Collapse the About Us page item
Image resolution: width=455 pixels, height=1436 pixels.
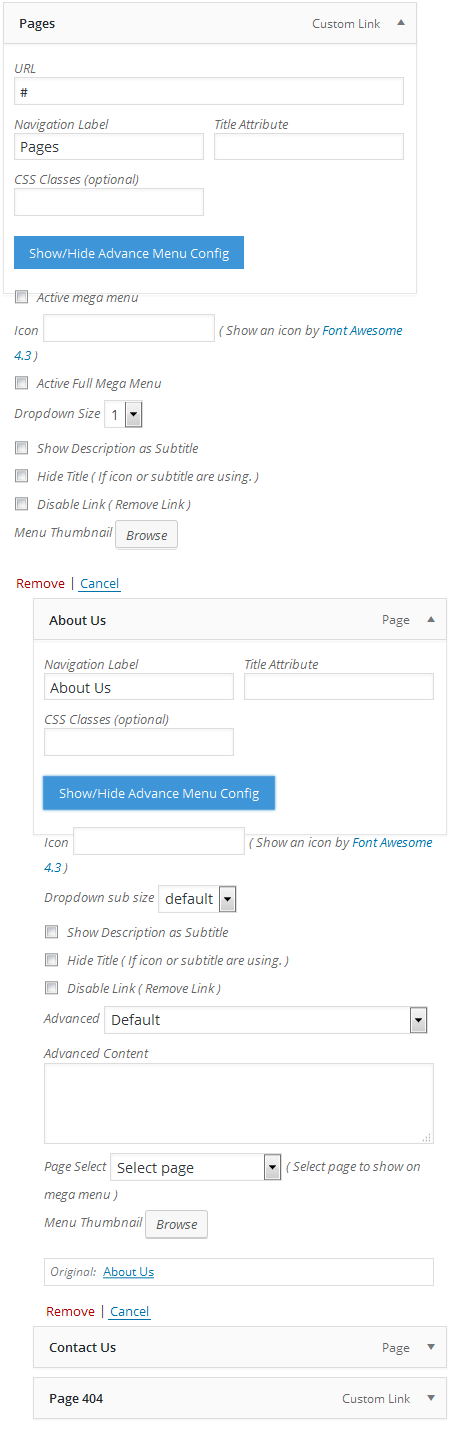point(431,619)
